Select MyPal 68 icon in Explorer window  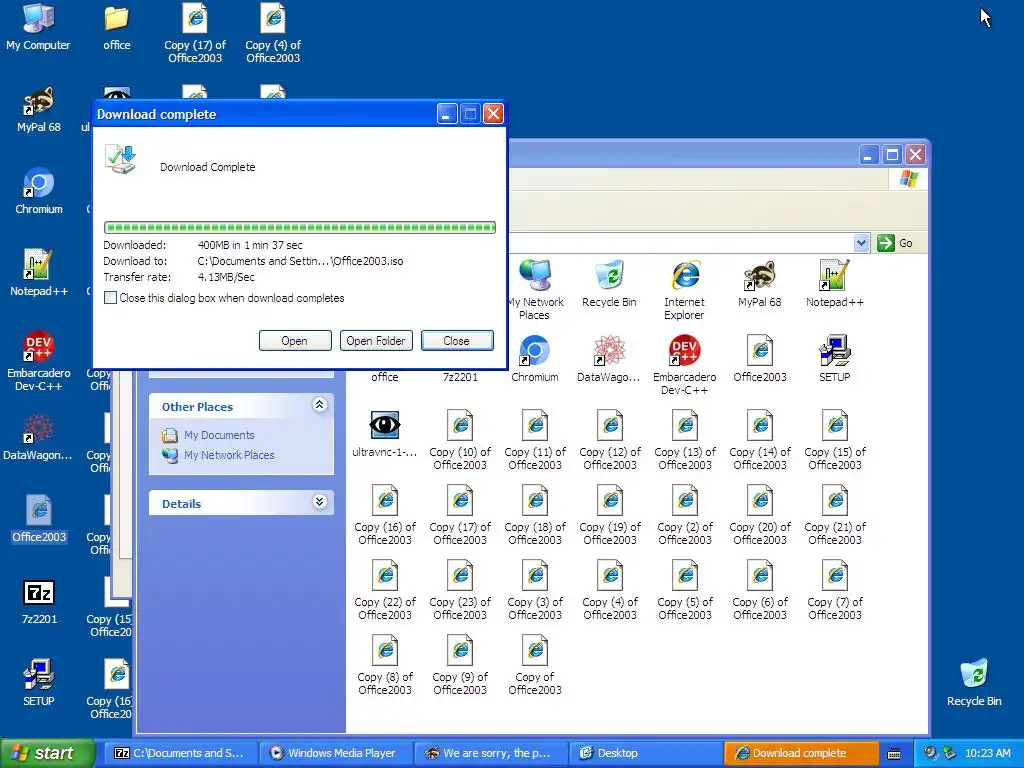point(760,283)
